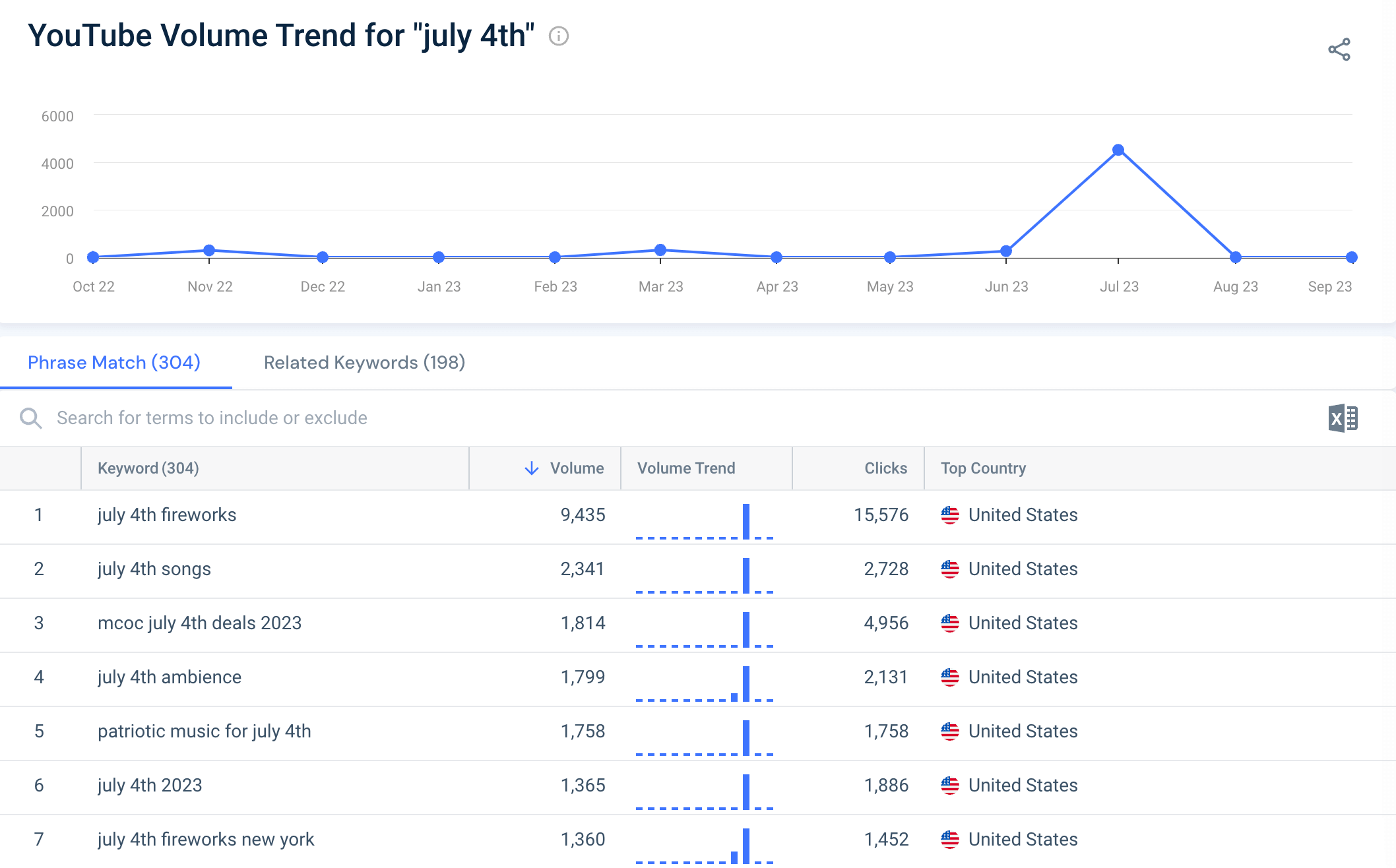
Task: Click the United States flag icon row 1
Action: pos(947,514)
